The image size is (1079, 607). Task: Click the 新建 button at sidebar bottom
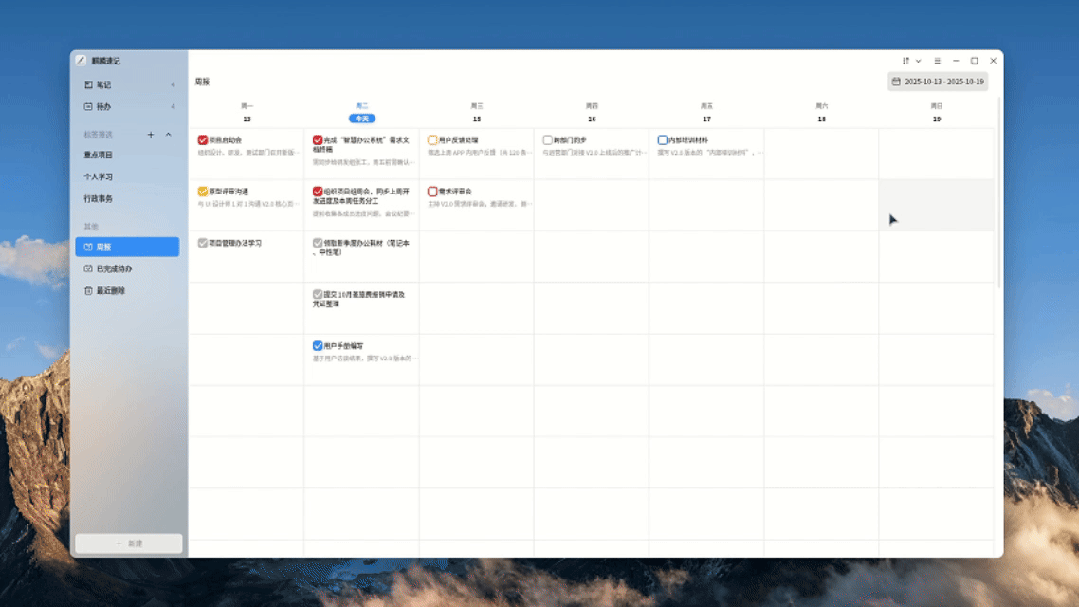click(129, 544)
